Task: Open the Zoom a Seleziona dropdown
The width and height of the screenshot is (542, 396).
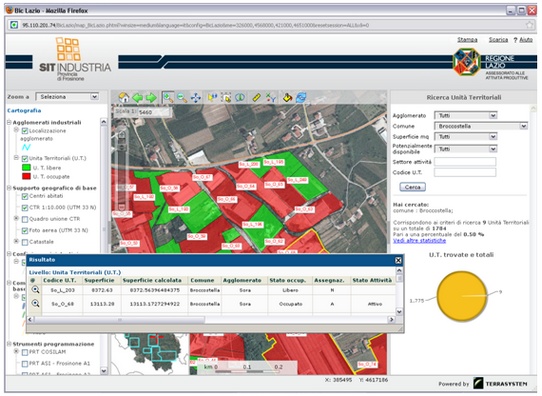Action: (x=67, y=97)
